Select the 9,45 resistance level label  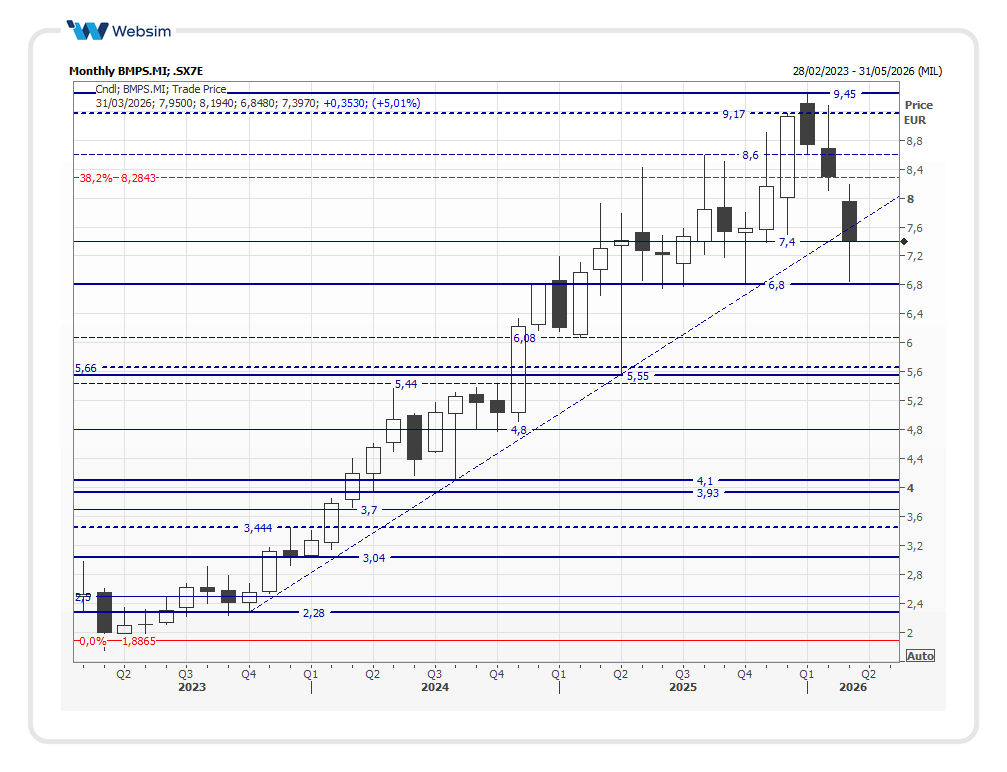coord(844,94)
